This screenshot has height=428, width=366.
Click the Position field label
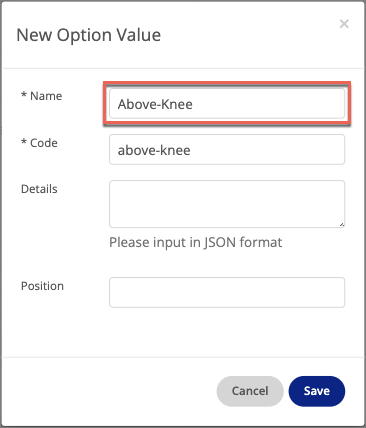(x=42, y=286)
